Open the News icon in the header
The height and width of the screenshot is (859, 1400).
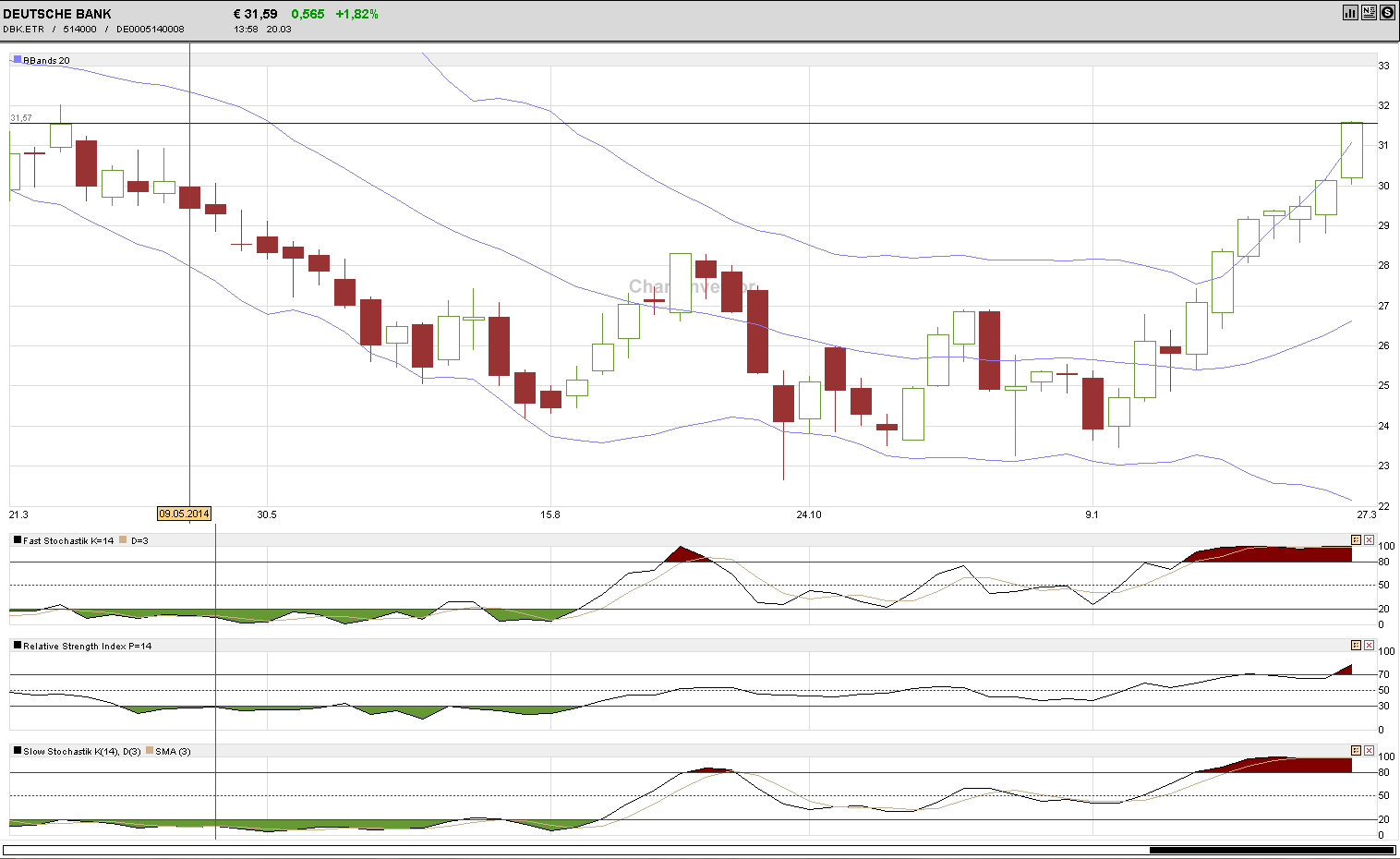pyautogui.click(x=1368, y=12)
